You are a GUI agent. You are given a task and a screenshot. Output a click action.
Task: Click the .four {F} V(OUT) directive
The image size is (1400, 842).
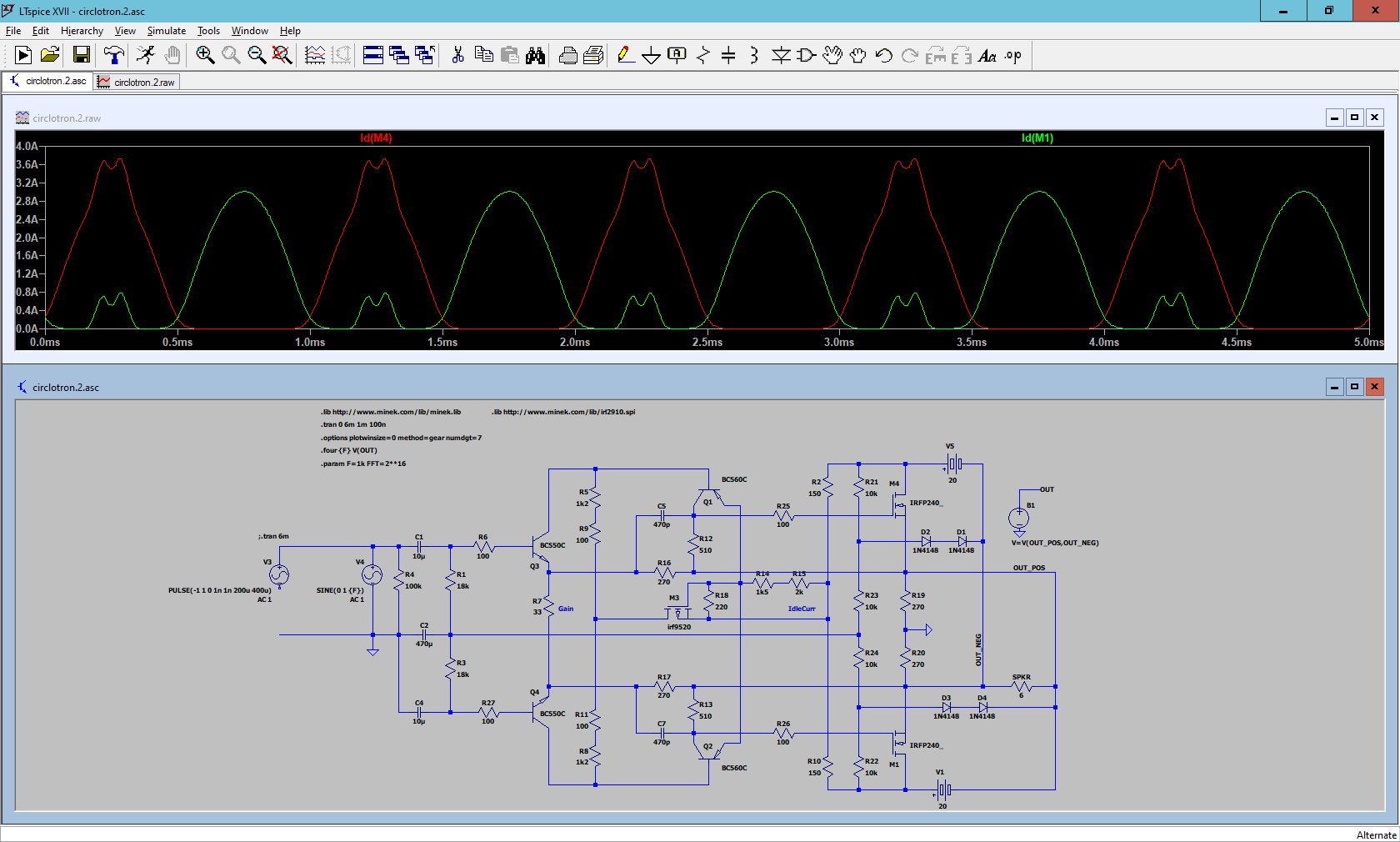coord(349,450)
